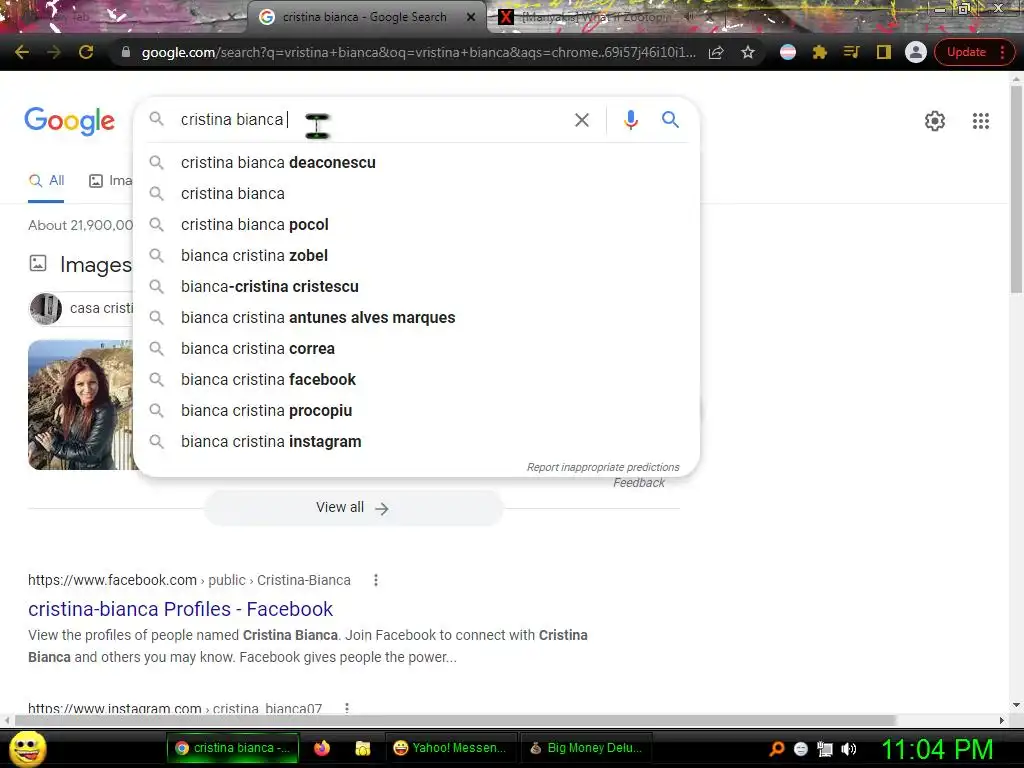This screenshot has width=1024, height=768.
Task: Choose suggestion bianca cristina instagram
Action: (x=416, y=441)
